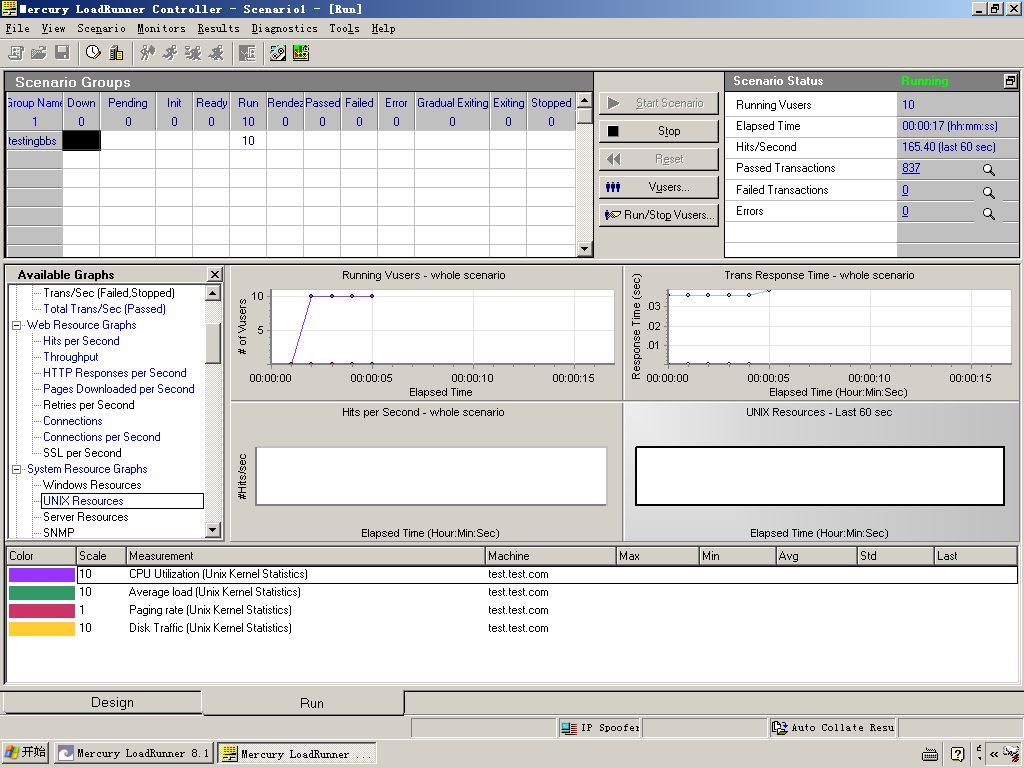Screen dimensions: 1024x768
Task: Open the Monitors menu
Action: 161,28
